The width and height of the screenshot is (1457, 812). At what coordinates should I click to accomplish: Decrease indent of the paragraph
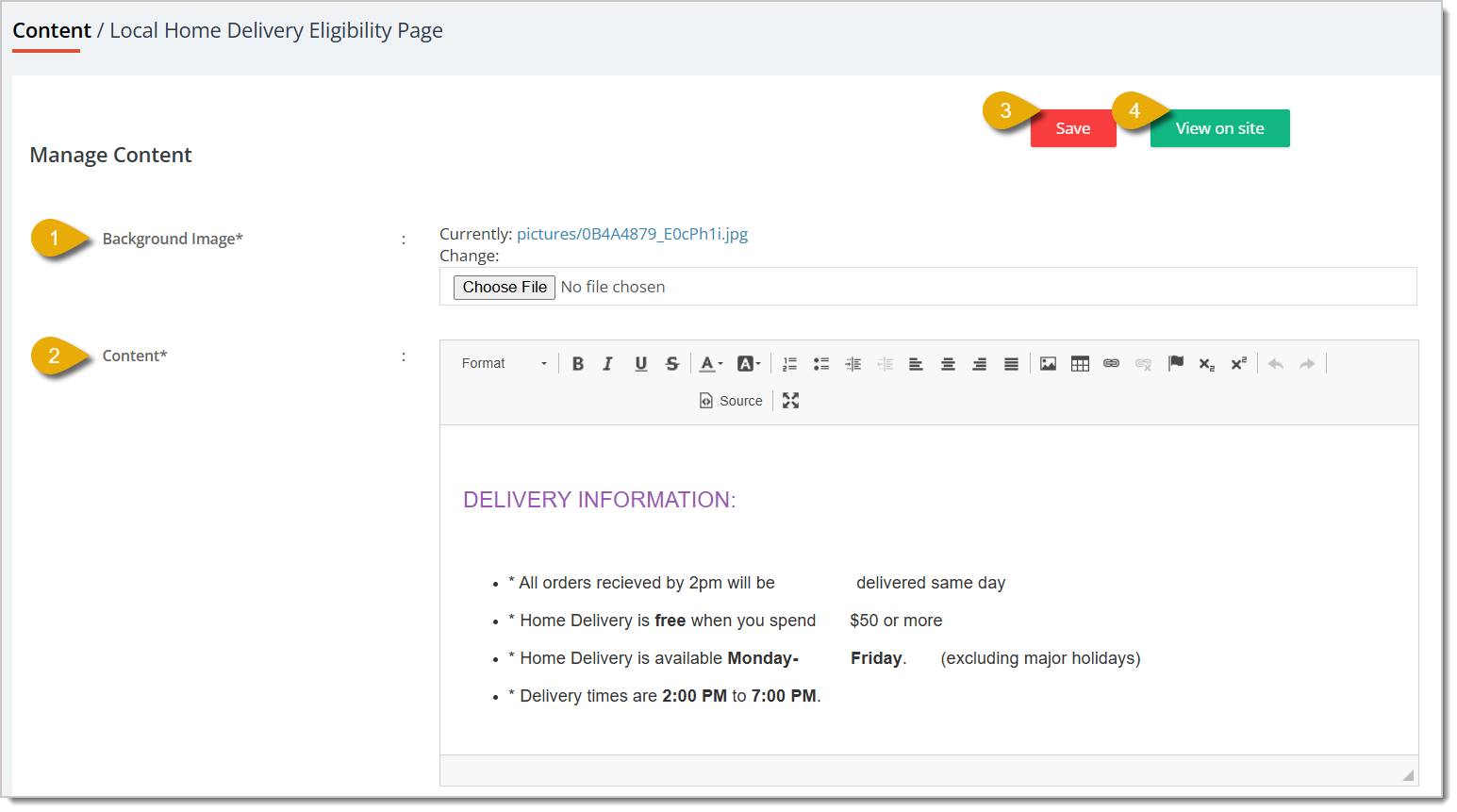pos(885,363)
